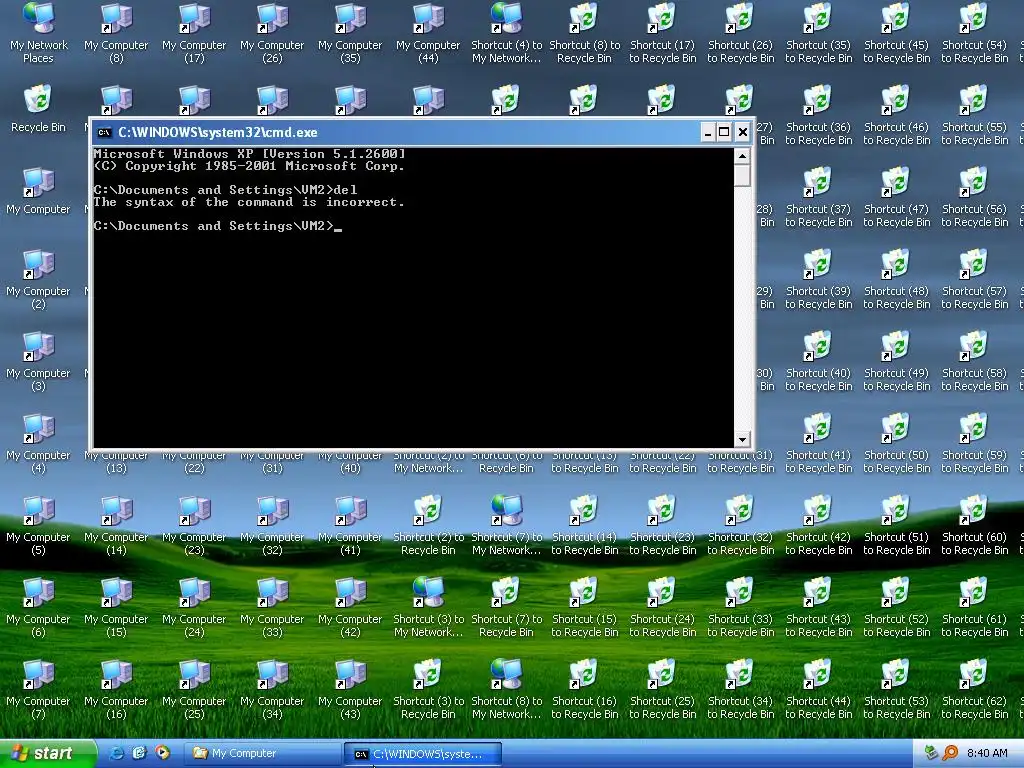Viewport: 1024px width, 768px height.
Task: Select Shortcut (17) to Recycle Bin
Action: point(662,33)
